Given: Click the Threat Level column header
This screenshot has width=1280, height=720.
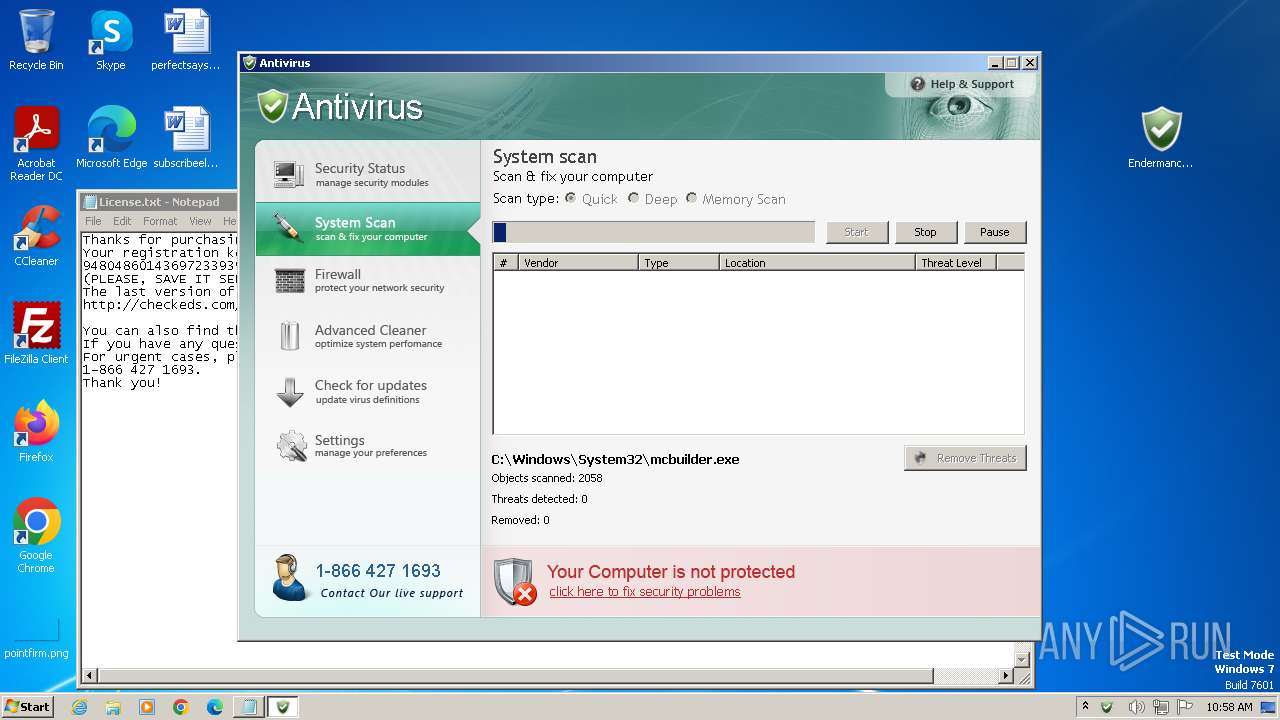Looking at the screenshot, I should point(956,263).
